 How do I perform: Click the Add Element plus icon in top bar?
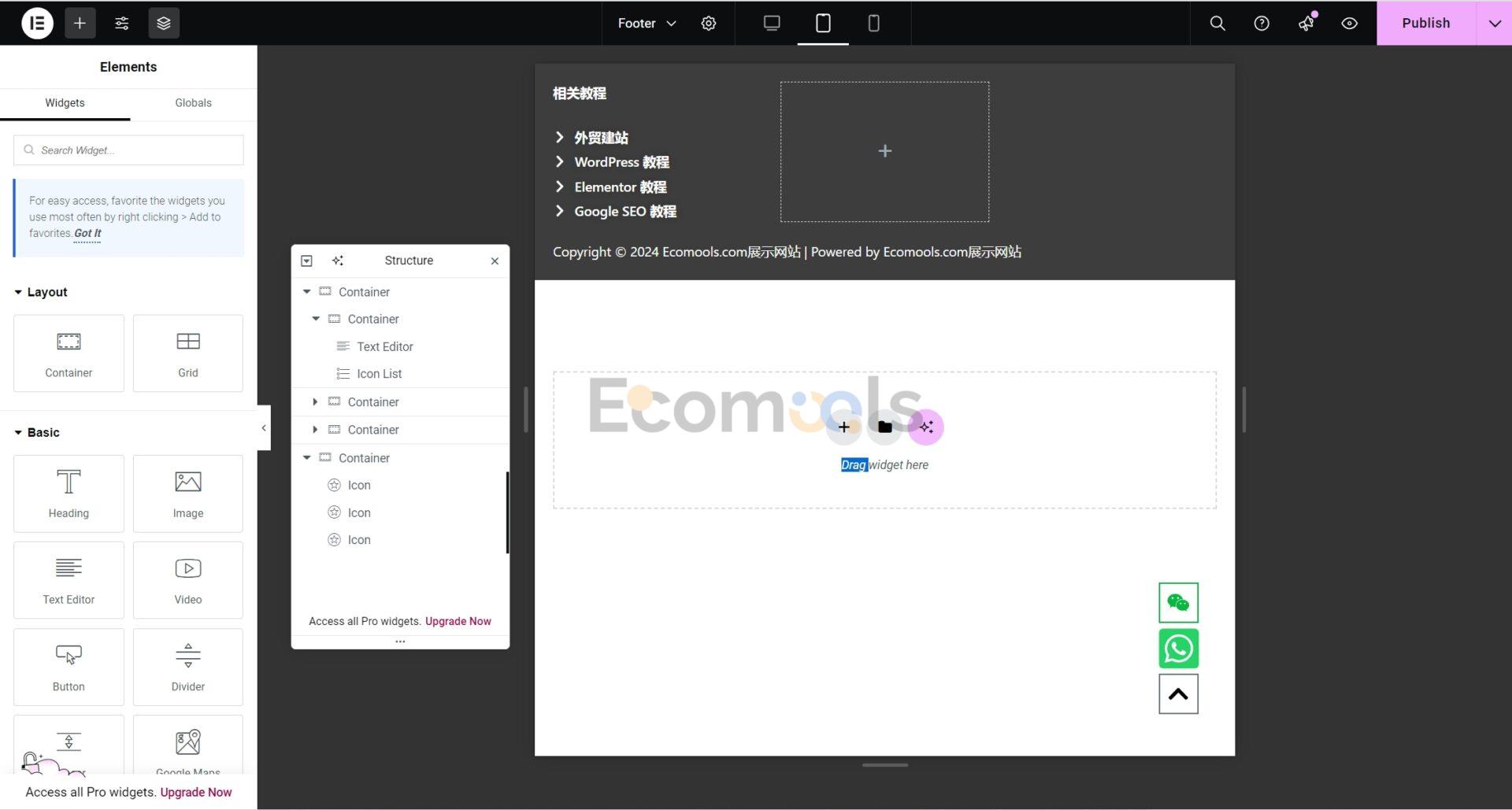click(x=80, y=23)
